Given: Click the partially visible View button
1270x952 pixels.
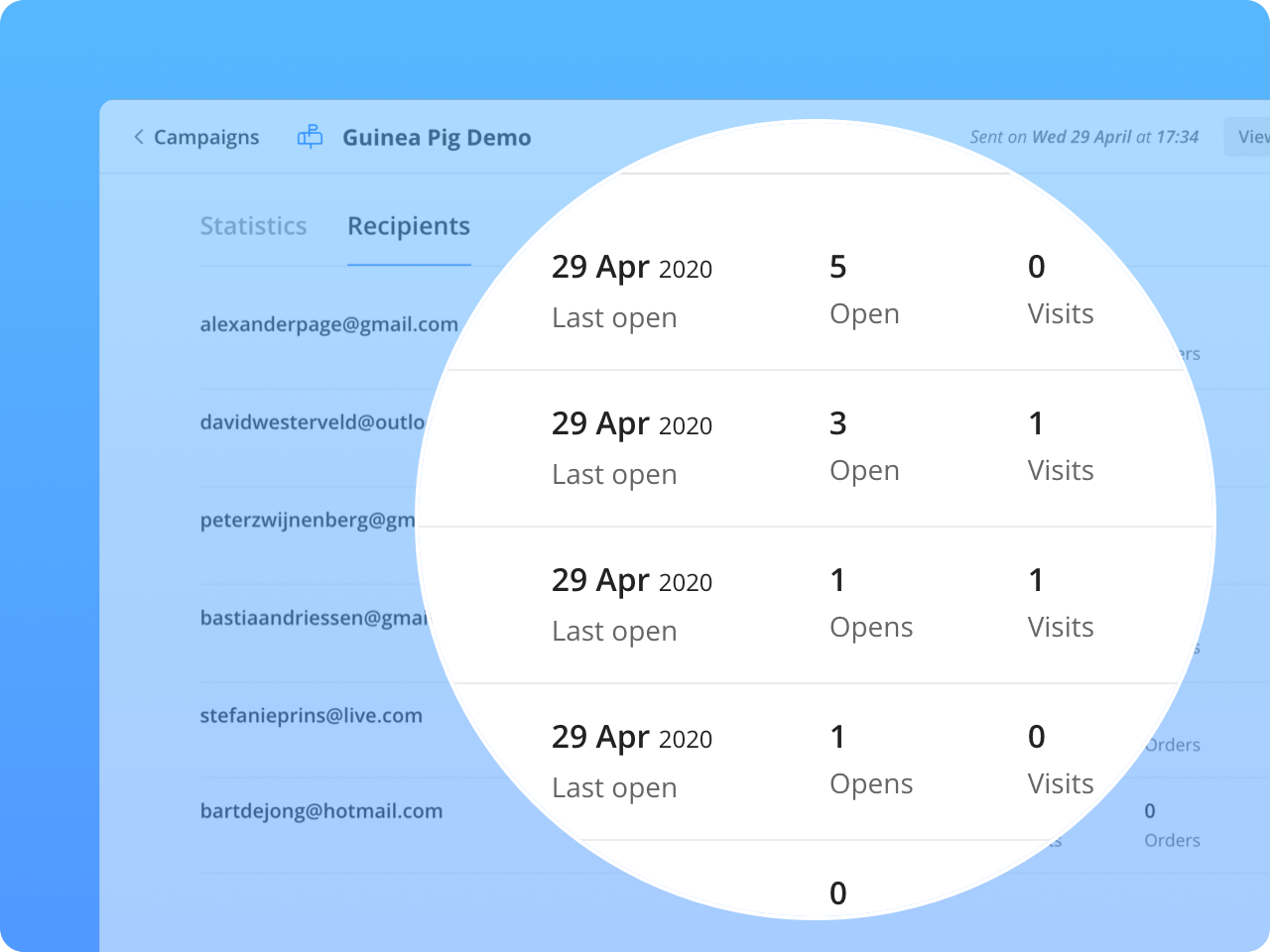Looking at the screenshot, I should pyautogui.click(x=1250, y=137).
